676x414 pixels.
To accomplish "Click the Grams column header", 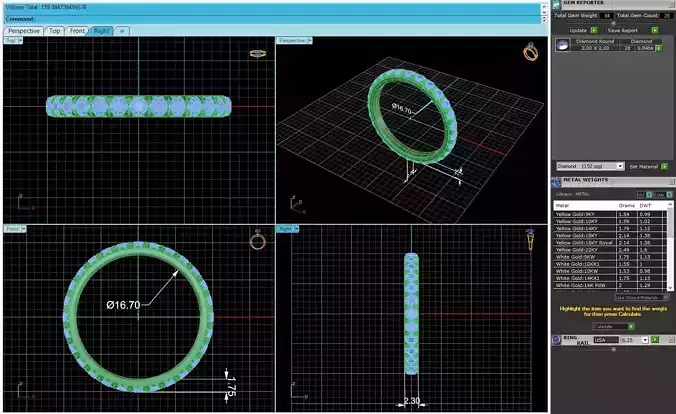I will coord(627,205).
